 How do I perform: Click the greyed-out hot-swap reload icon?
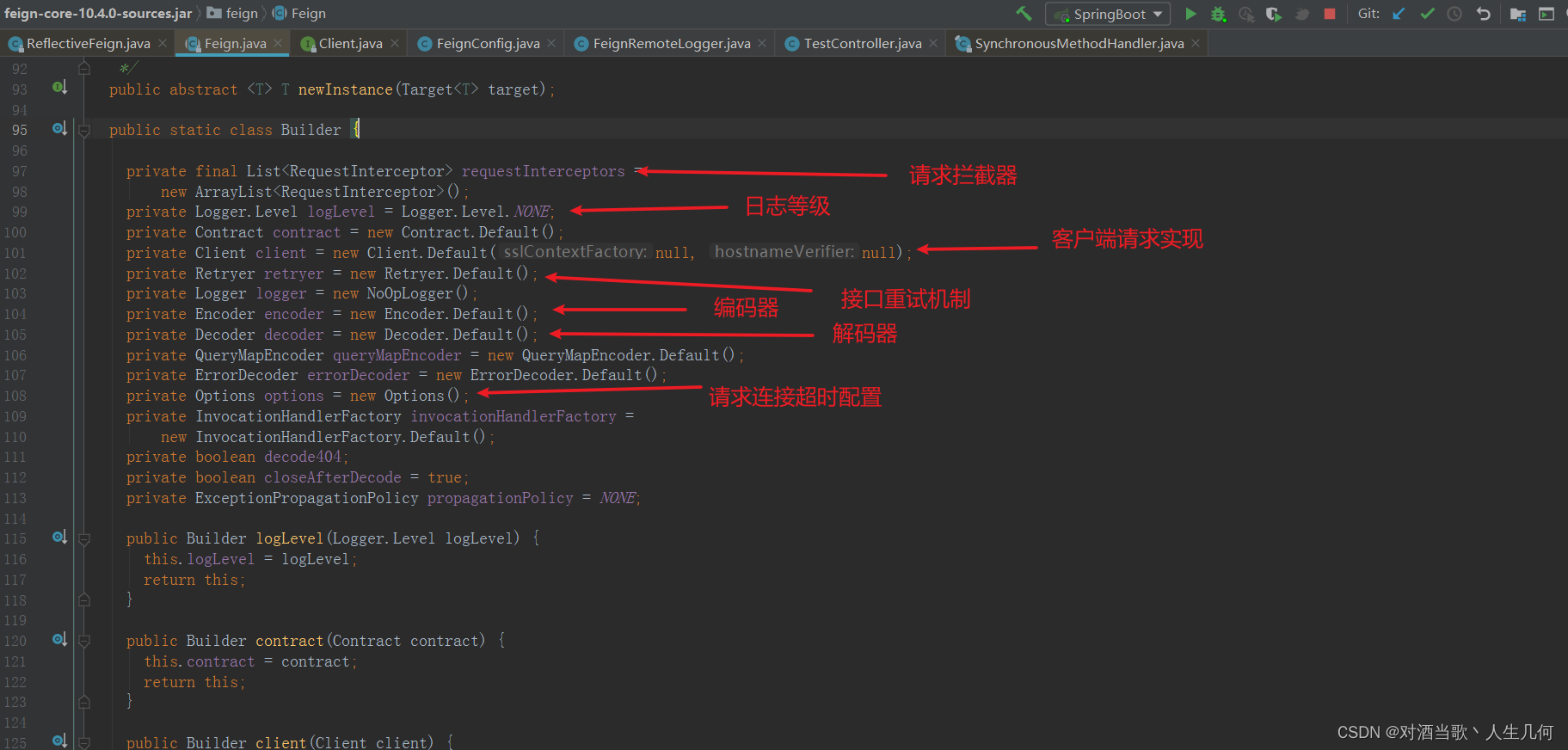[1302, 14]
